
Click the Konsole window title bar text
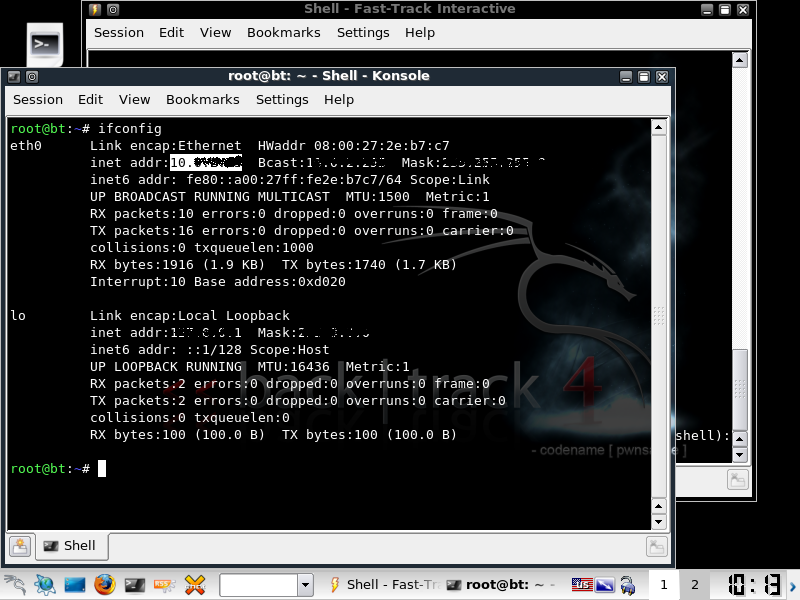coord(329,76)
